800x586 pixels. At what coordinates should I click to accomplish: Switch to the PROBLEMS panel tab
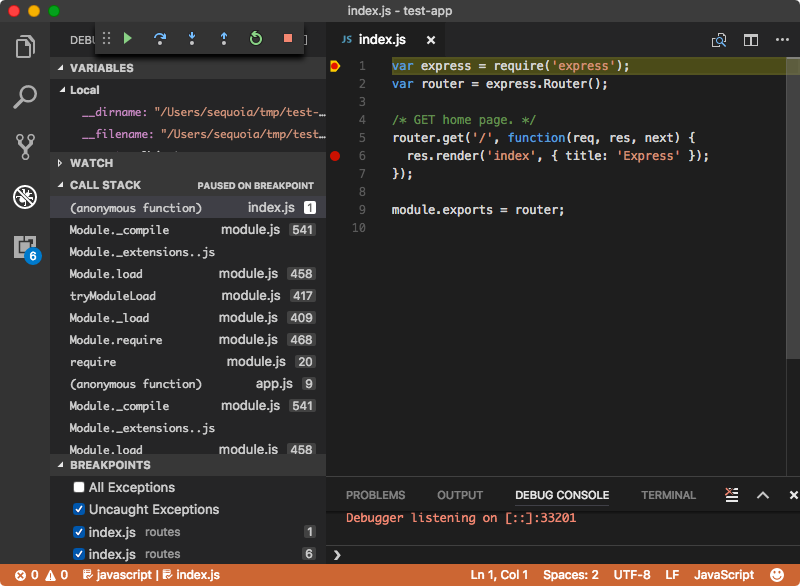376,495
